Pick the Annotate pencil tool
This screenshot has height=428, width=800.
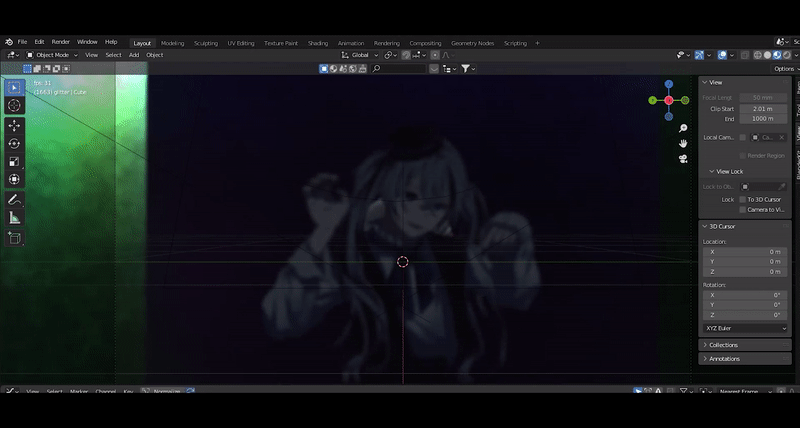[x=14, y=200]
